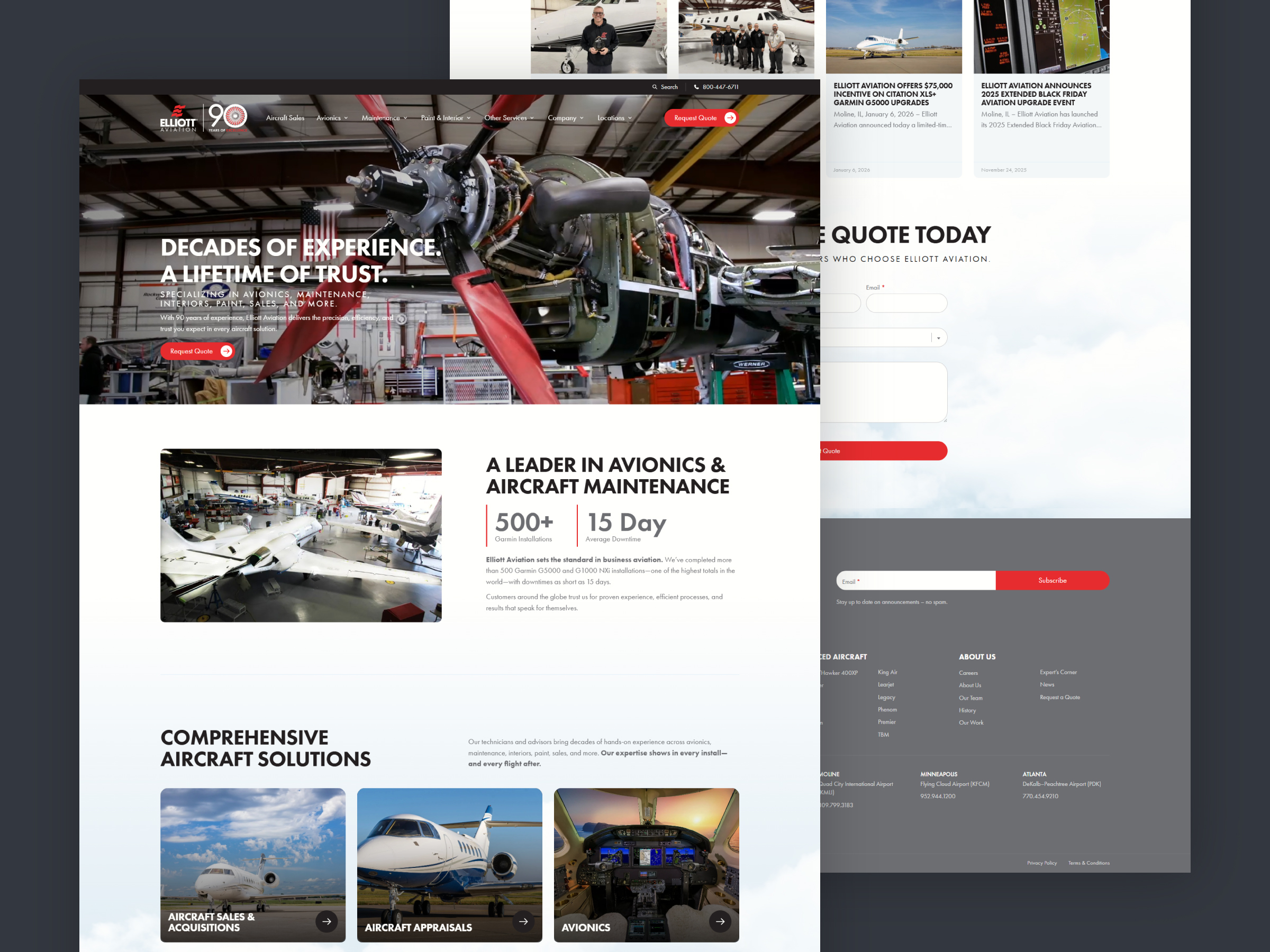Image resolution: width=1270 pixels, height=952 pixels.
Task: Click arrow circle in header Request Quote button
Action: (x=730, y=117)
